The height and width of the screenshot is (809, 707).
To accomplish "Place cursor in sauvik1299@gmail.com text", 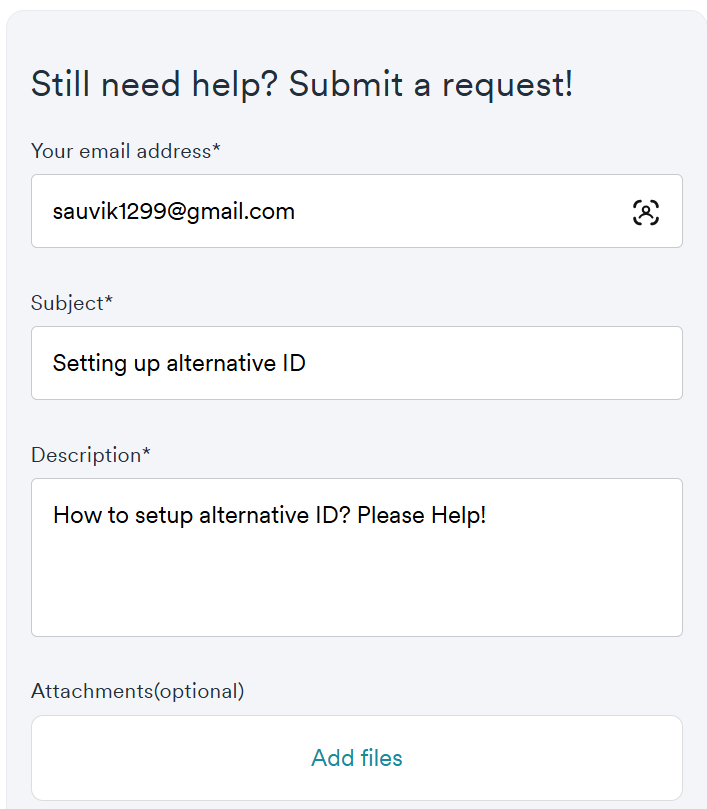I will (173, 212).
